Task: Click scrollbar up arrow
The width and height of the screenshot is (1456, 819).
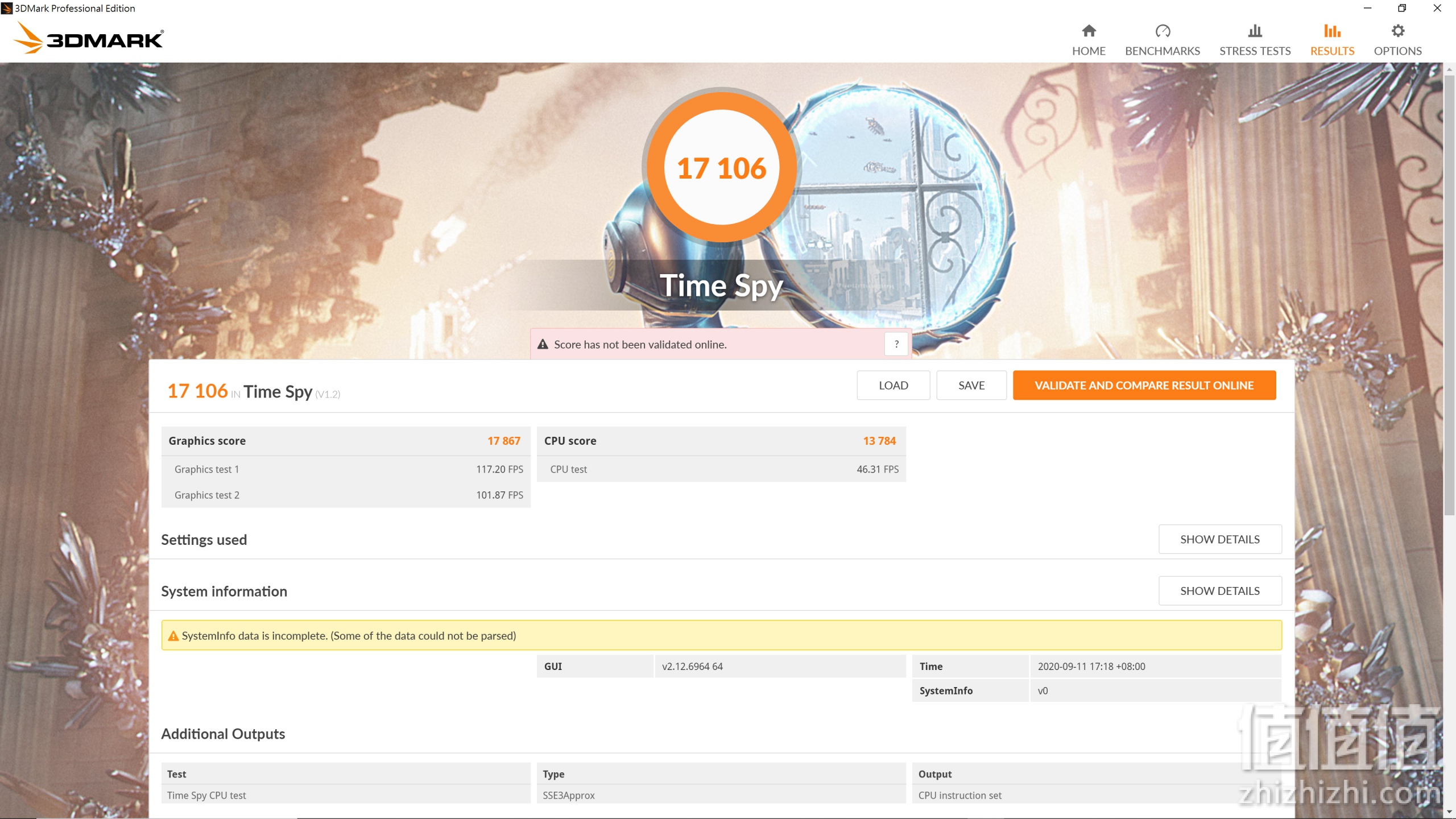Action: point(1449,69)
